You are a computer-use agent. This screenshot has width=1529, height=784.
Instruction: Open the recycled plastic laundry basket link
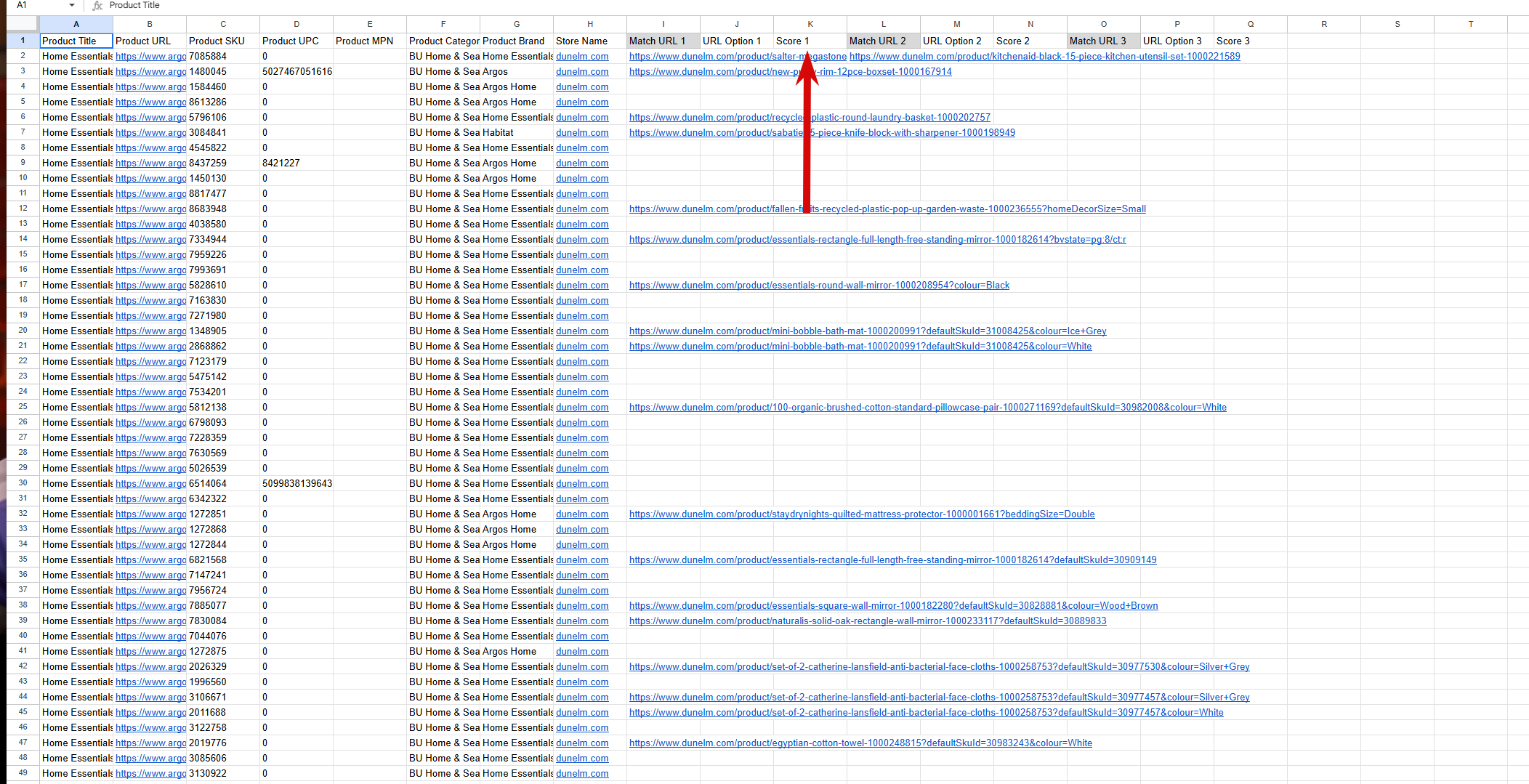pyautogui.click(x=810, y=117)
